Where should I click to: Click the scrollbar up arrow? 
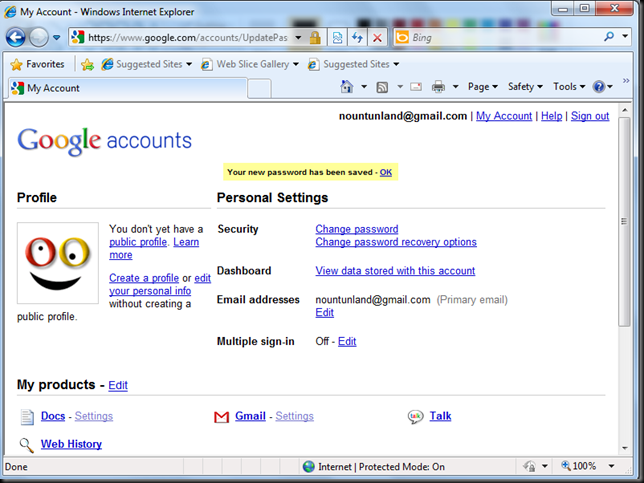coord(624,110)
